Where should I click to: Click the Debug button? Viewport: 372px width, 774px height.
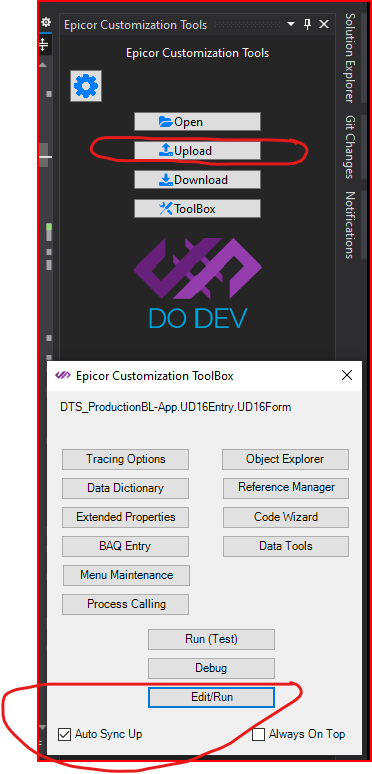[211, 668]
